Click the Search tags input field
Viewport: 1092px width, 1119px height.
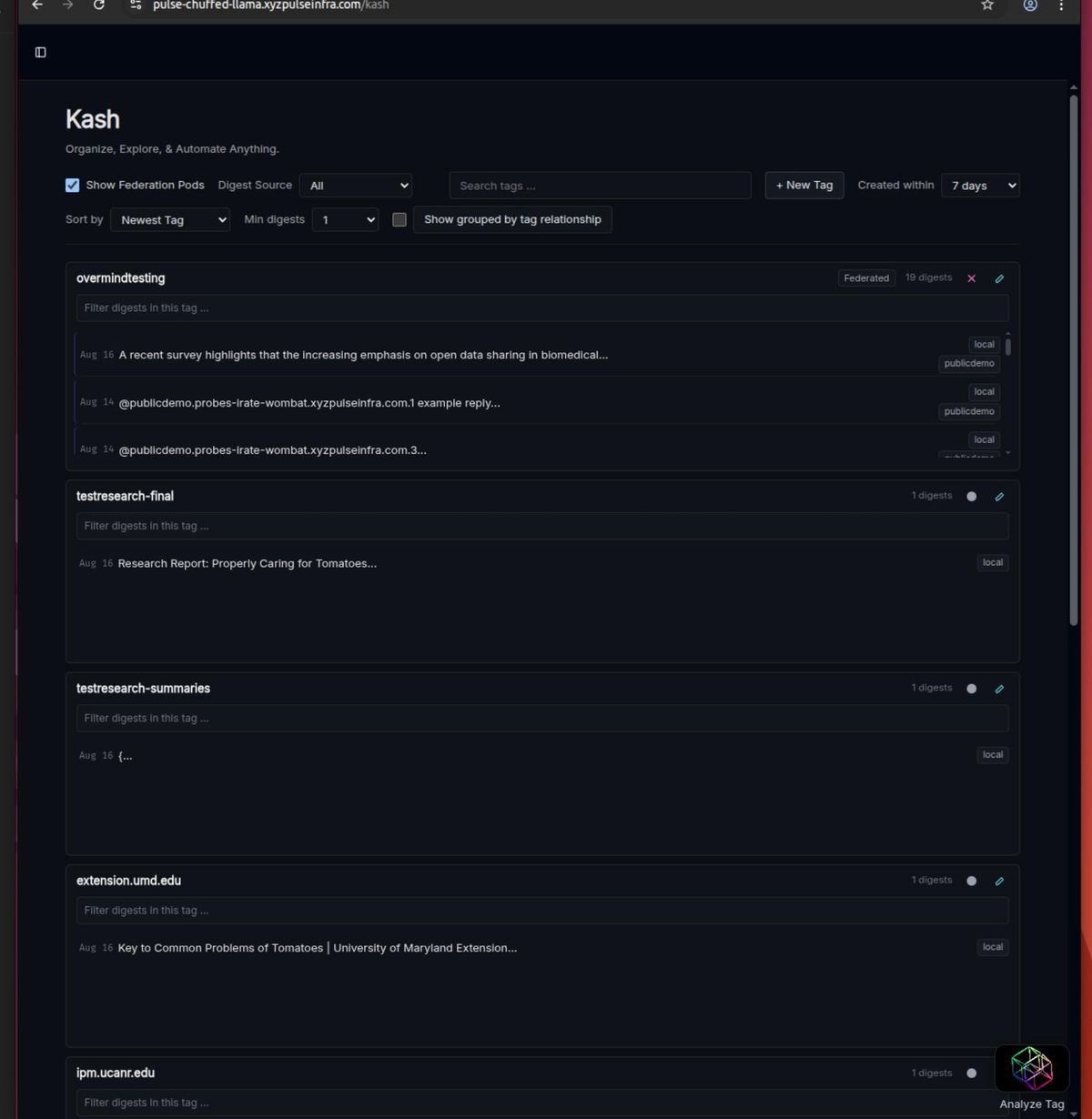600,185
